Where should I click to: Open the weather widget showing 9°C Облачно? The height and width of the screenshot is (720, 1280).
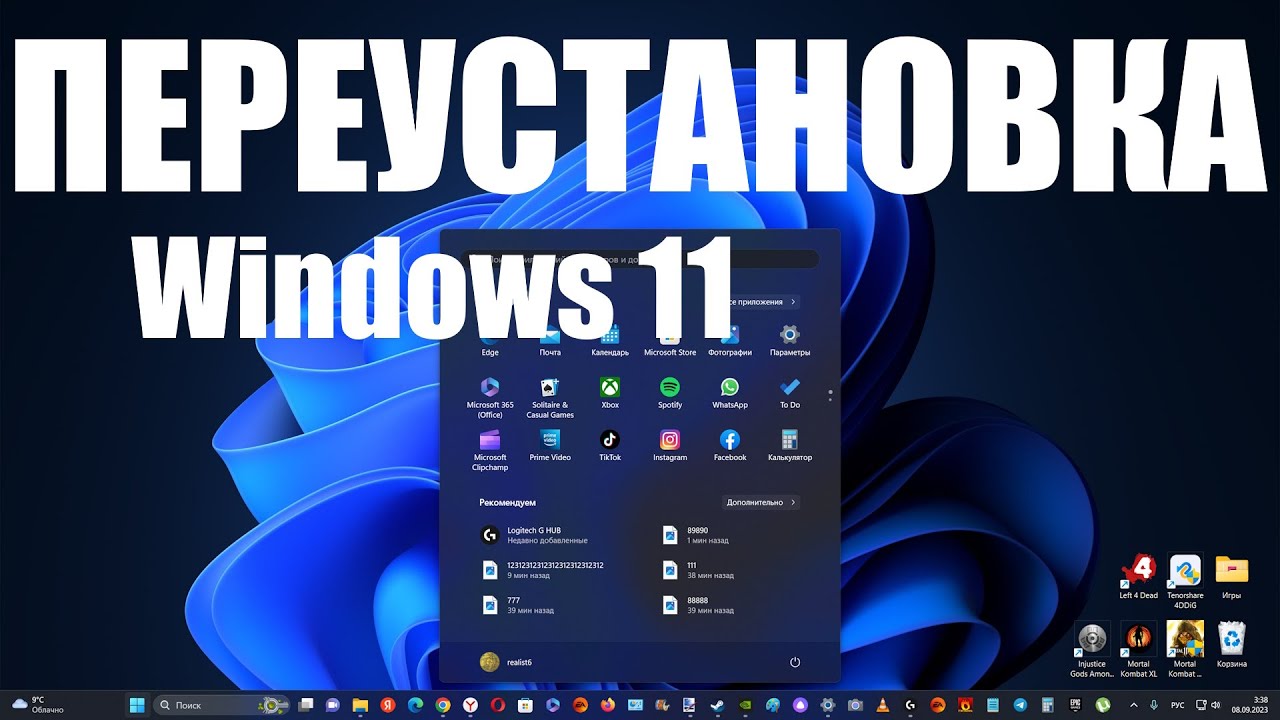pyautogui.click(x=37, y=705)
